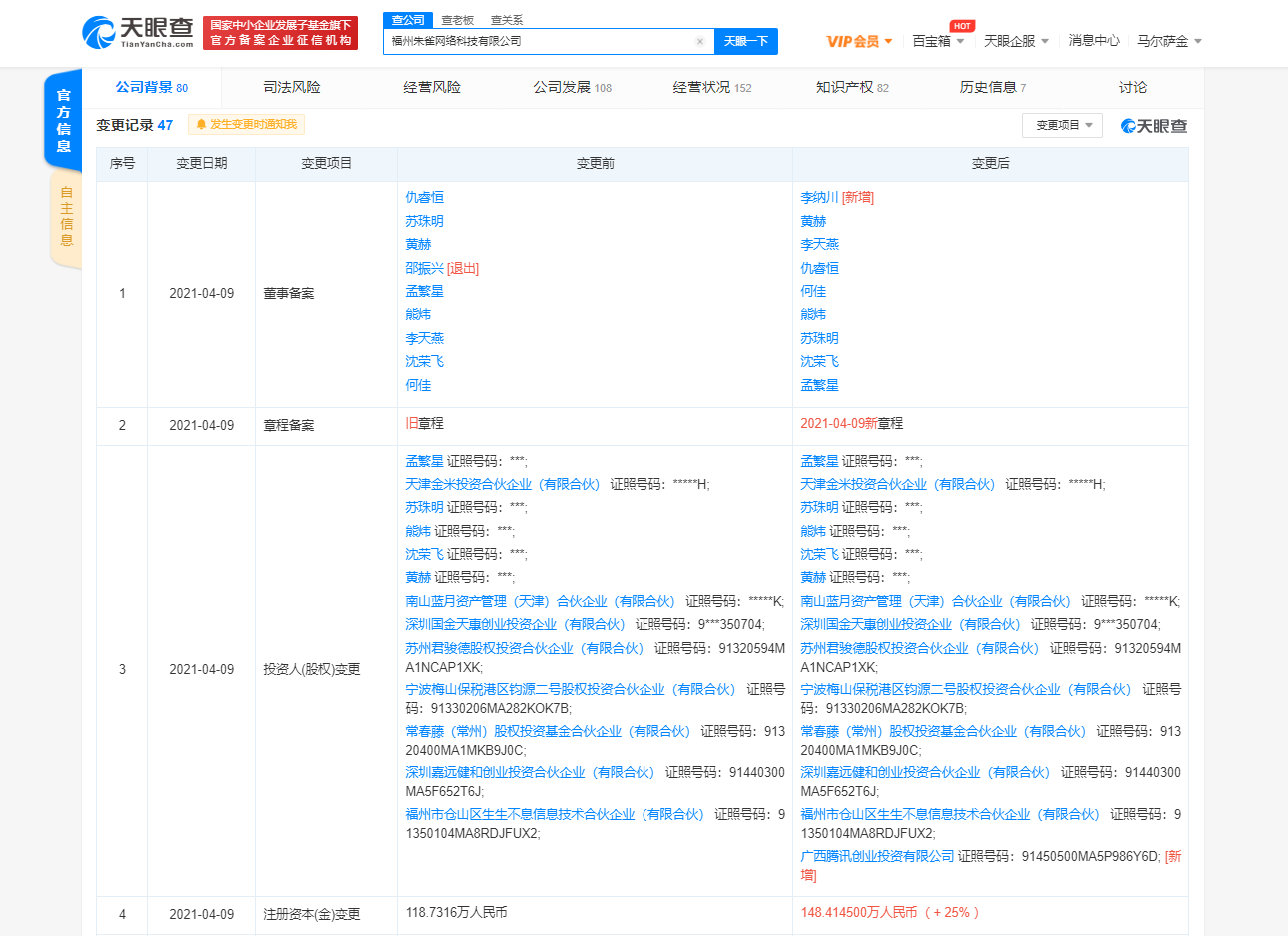Screen dimensions: 1288x936
Task: Switch to 历史信息 tab
Action: coord(992,88)
